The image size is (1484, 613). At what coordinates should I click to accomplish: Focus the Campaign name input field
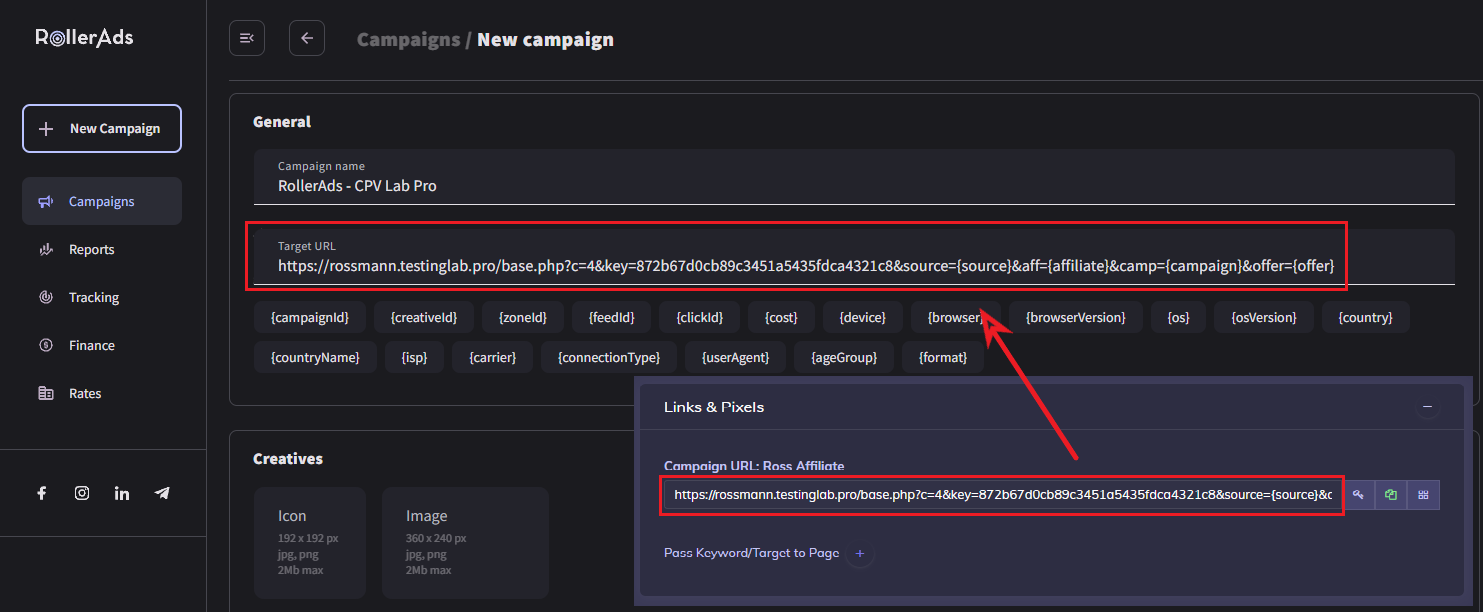click(x=854, y=177)
